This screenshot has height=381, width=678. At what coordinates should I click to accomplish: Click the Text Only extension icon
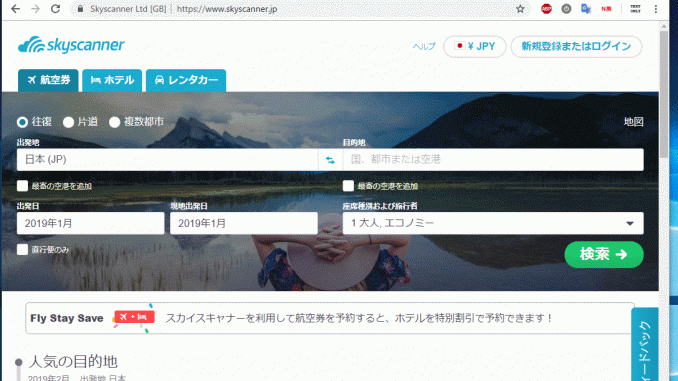coord(635,9)
